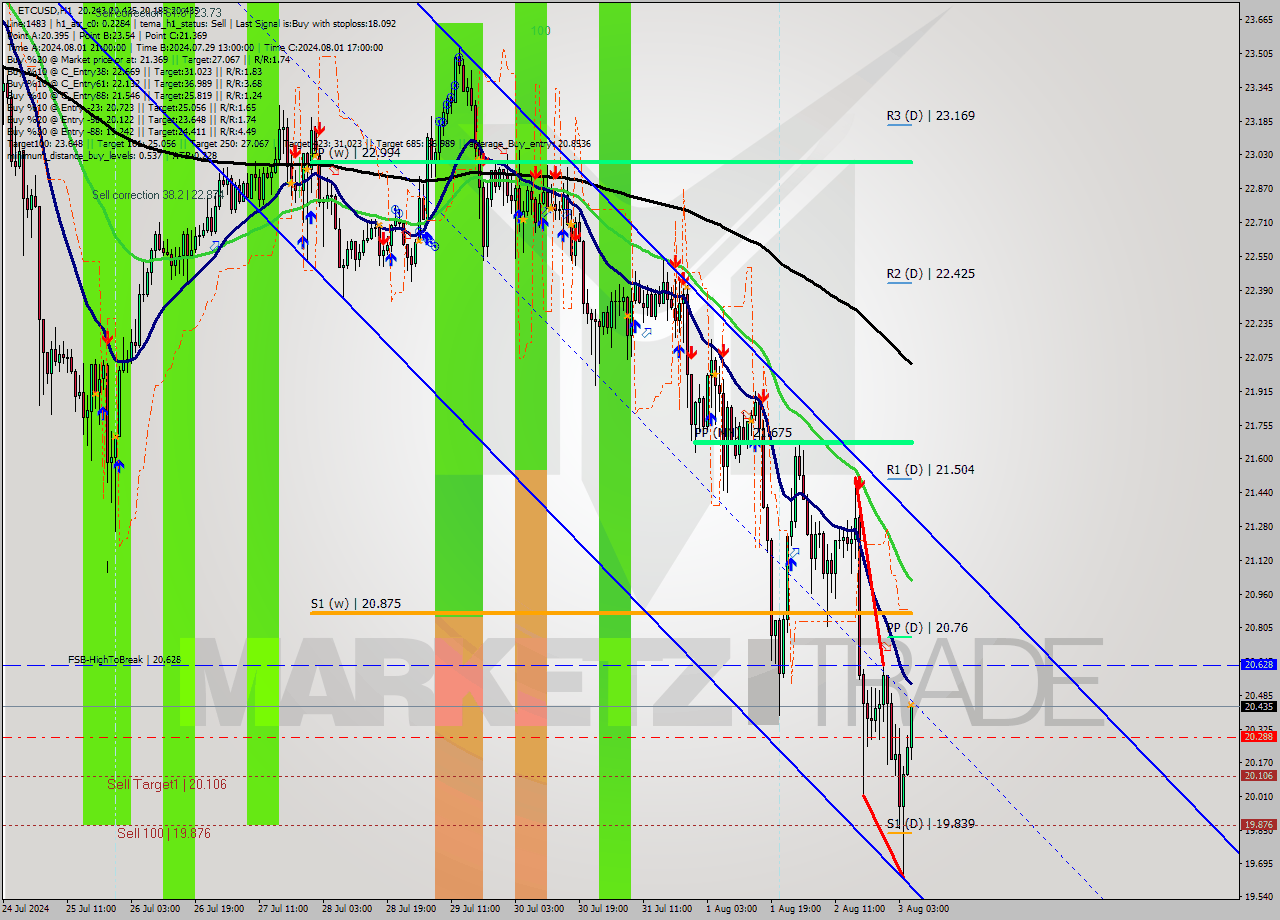The height and width of the screenshot is (920, 1280).
Task: Click the 'Time A:2024.08.01 21:00:00' info line
Action: pos(66,47)
